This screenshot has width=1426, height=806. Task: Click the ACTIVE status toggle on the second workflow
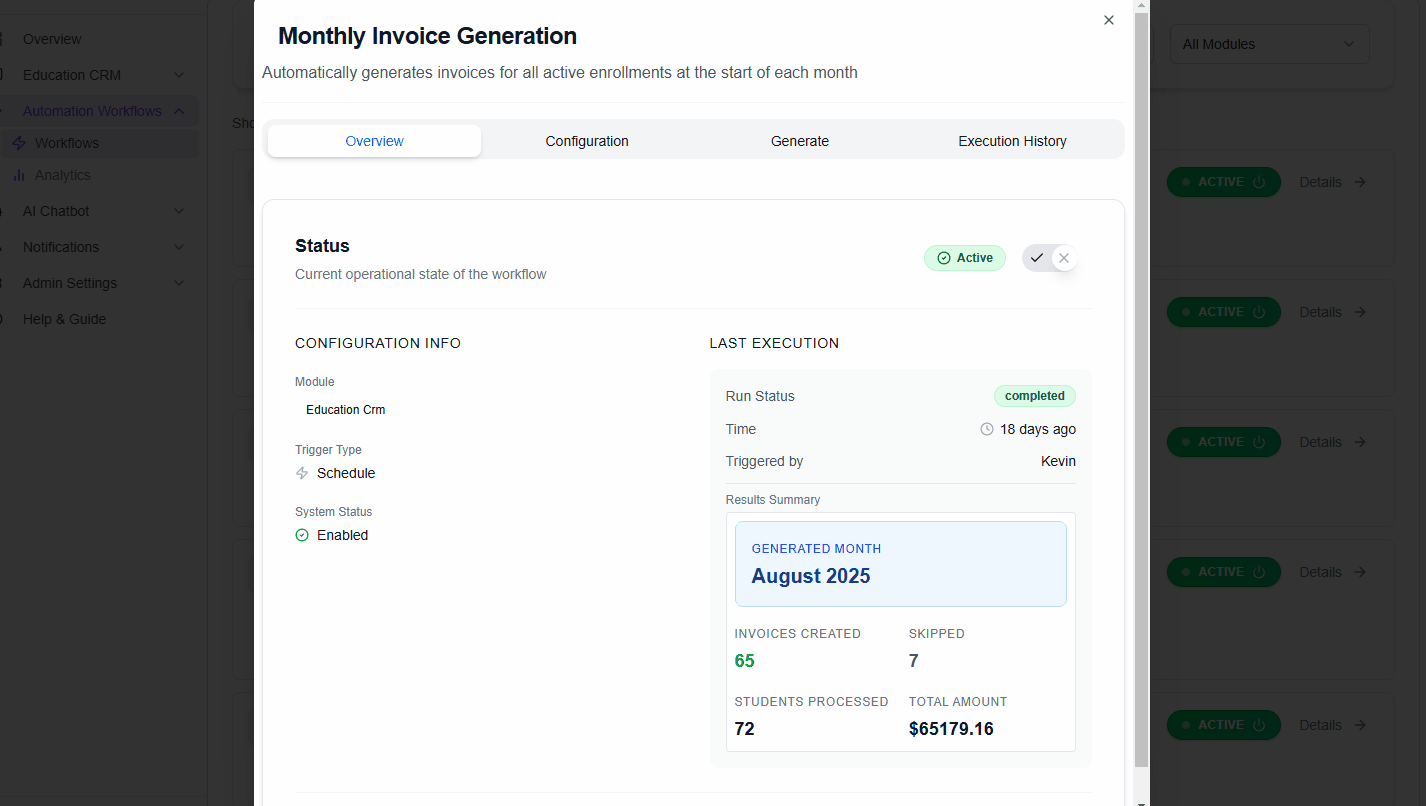pyautogui.click(x=1223, y=311)
